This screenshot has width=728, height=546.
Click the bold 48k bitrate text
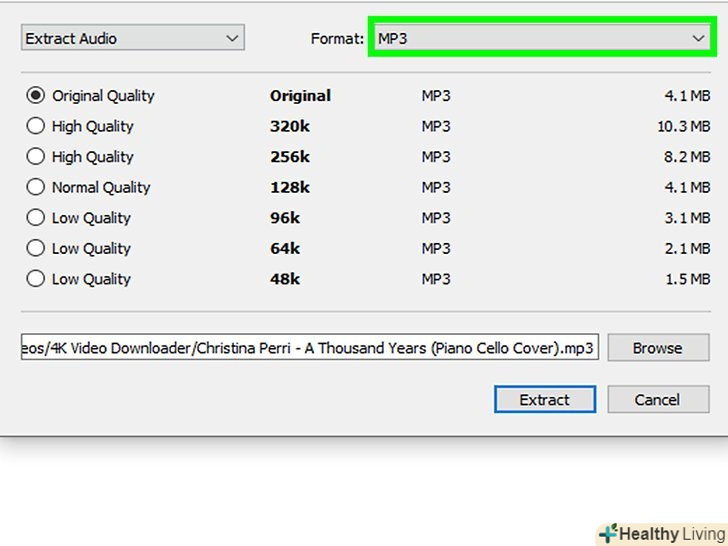click(285, 279)
